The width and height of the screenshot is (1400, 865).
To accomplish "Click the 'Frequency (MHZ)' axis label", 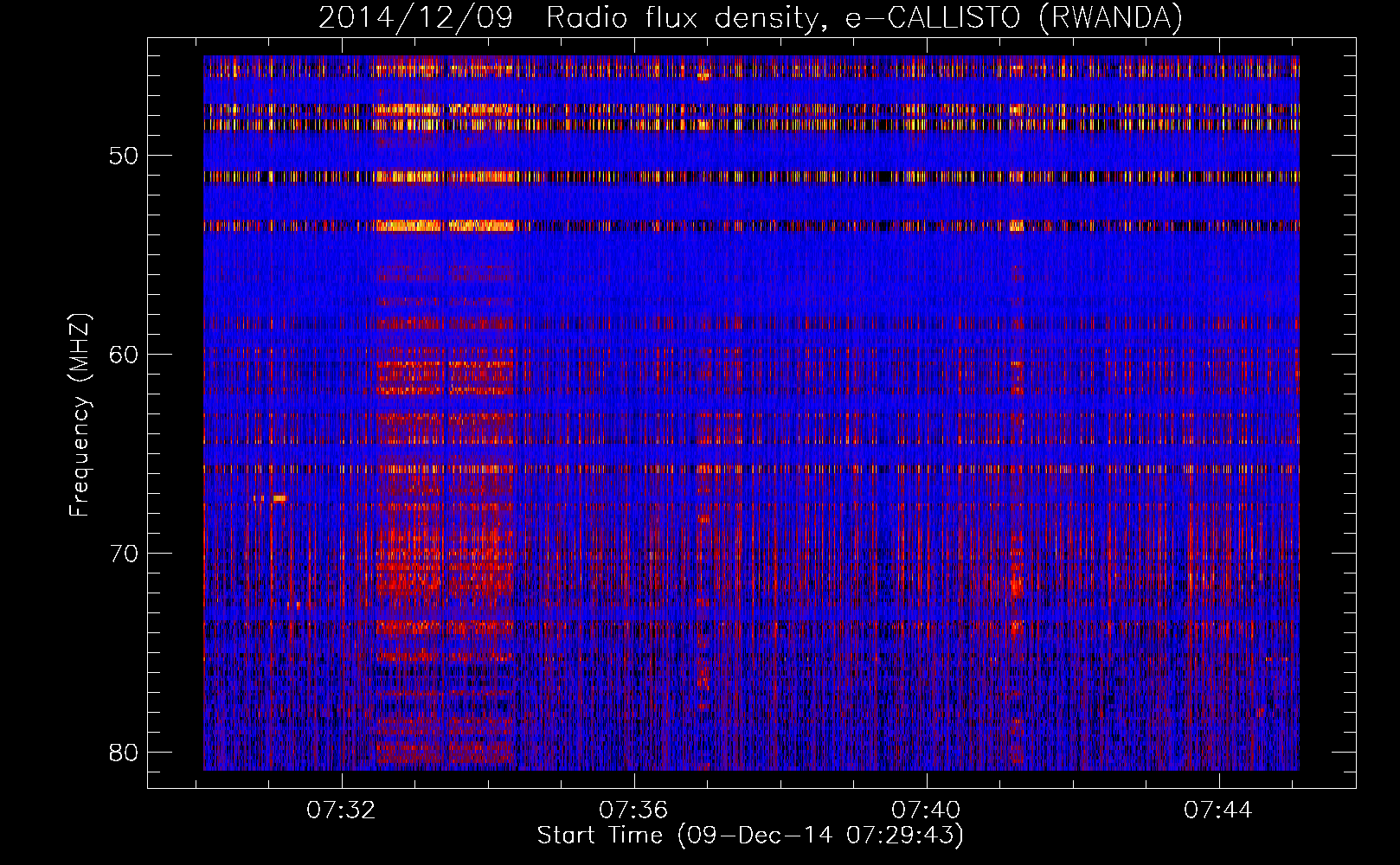I will (80, 415).
